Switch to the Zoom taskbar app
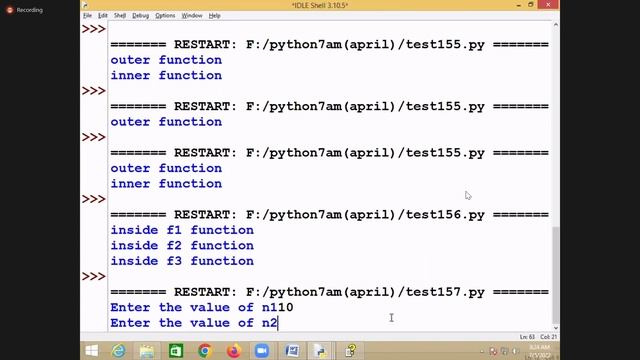 [262, 351]
